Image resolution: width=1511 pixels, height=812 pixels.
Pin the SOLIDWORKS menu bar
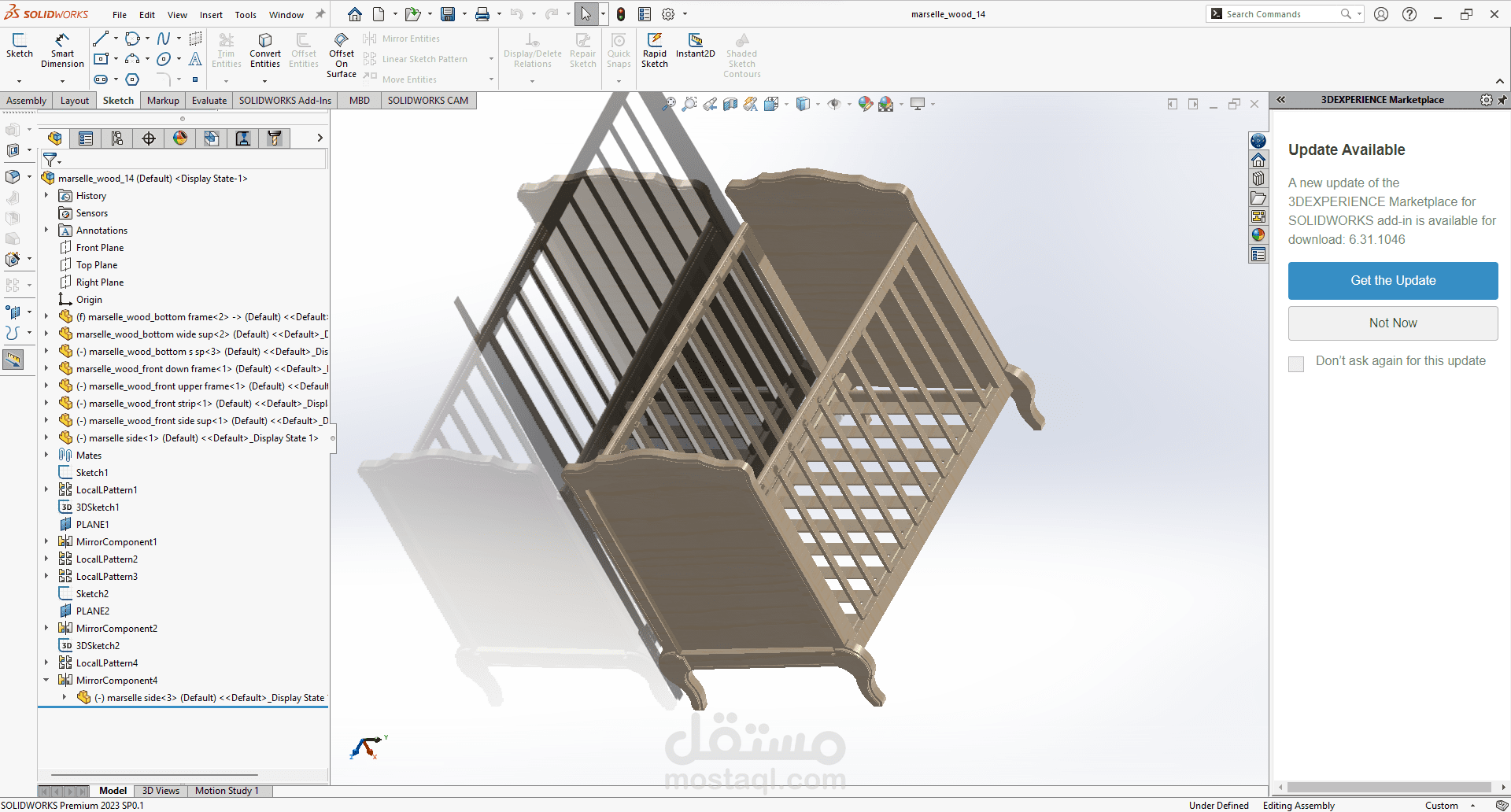pyautogui.click(x=320, y=14)
